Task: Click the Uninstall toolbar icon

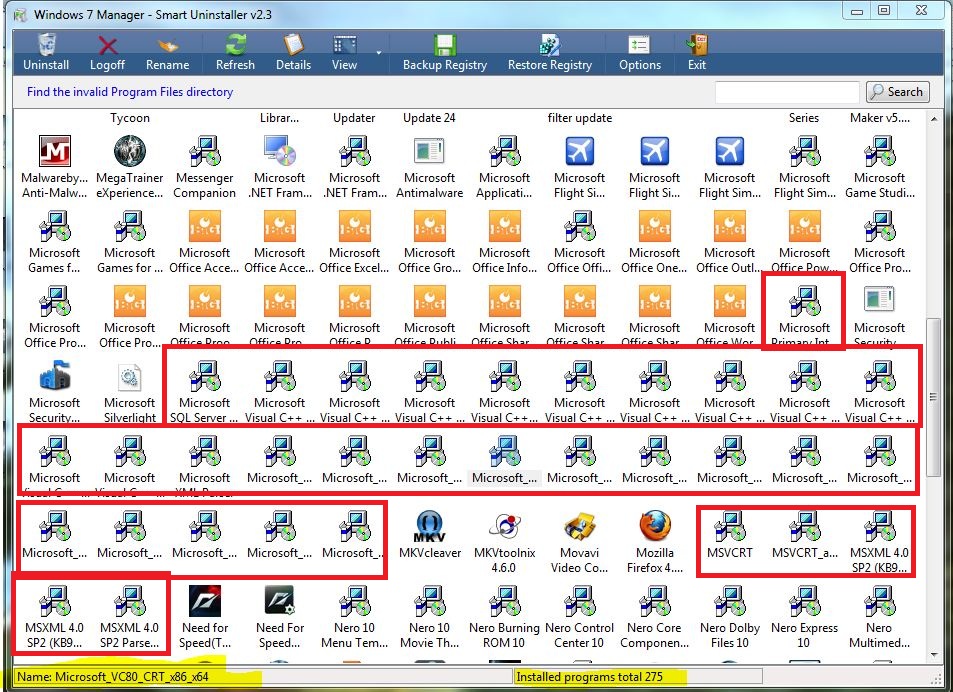Action: 47,45
